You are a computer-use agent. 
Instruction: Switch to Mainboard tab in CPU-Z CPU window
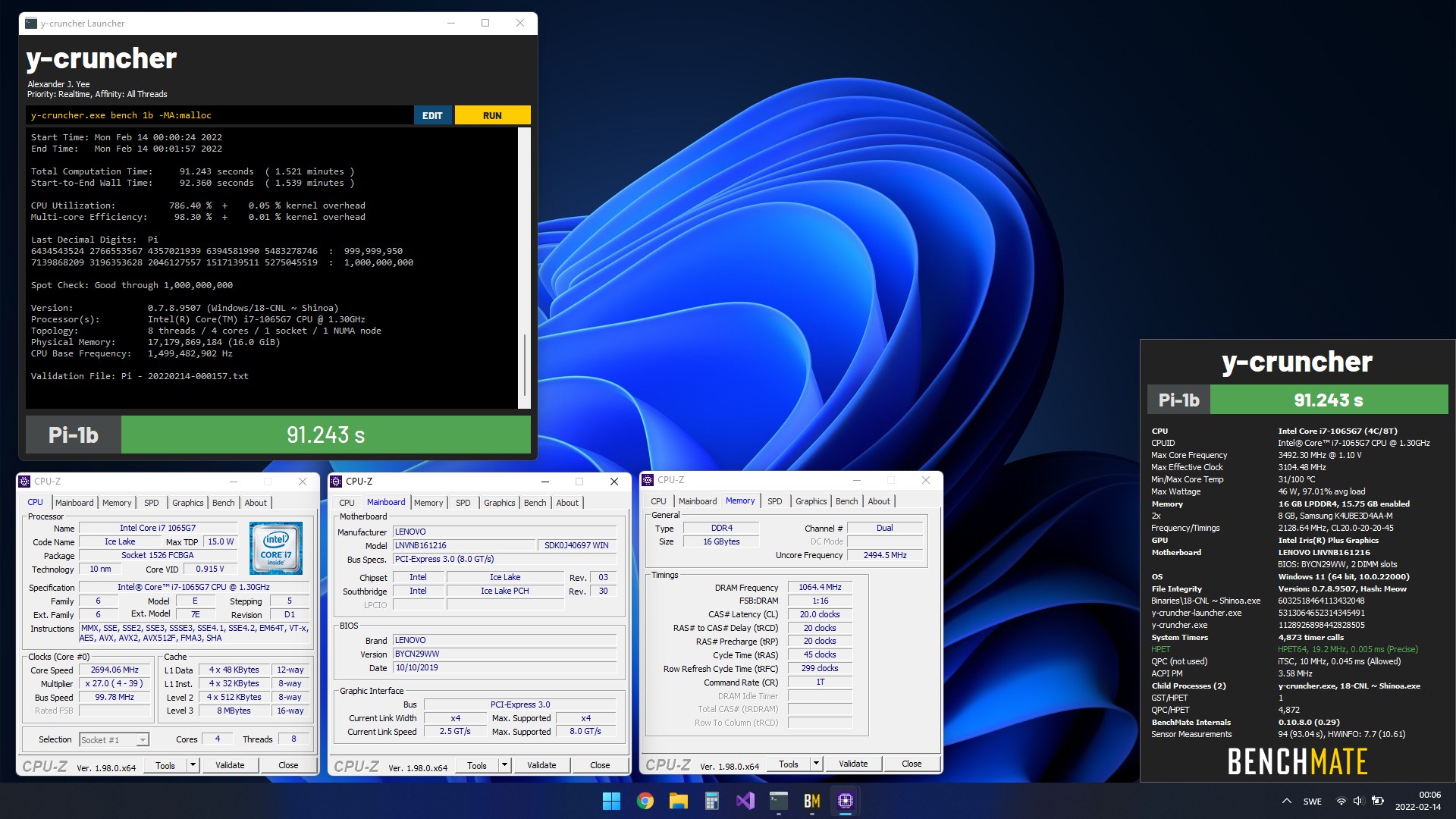coord(74,503)
